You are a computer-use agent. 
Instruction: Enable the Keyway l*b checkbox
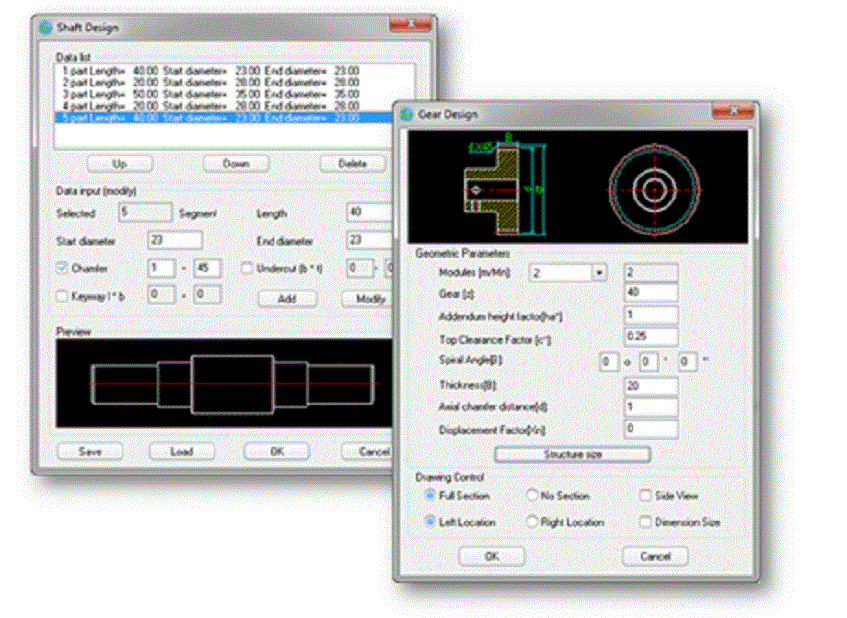(62, 296)
